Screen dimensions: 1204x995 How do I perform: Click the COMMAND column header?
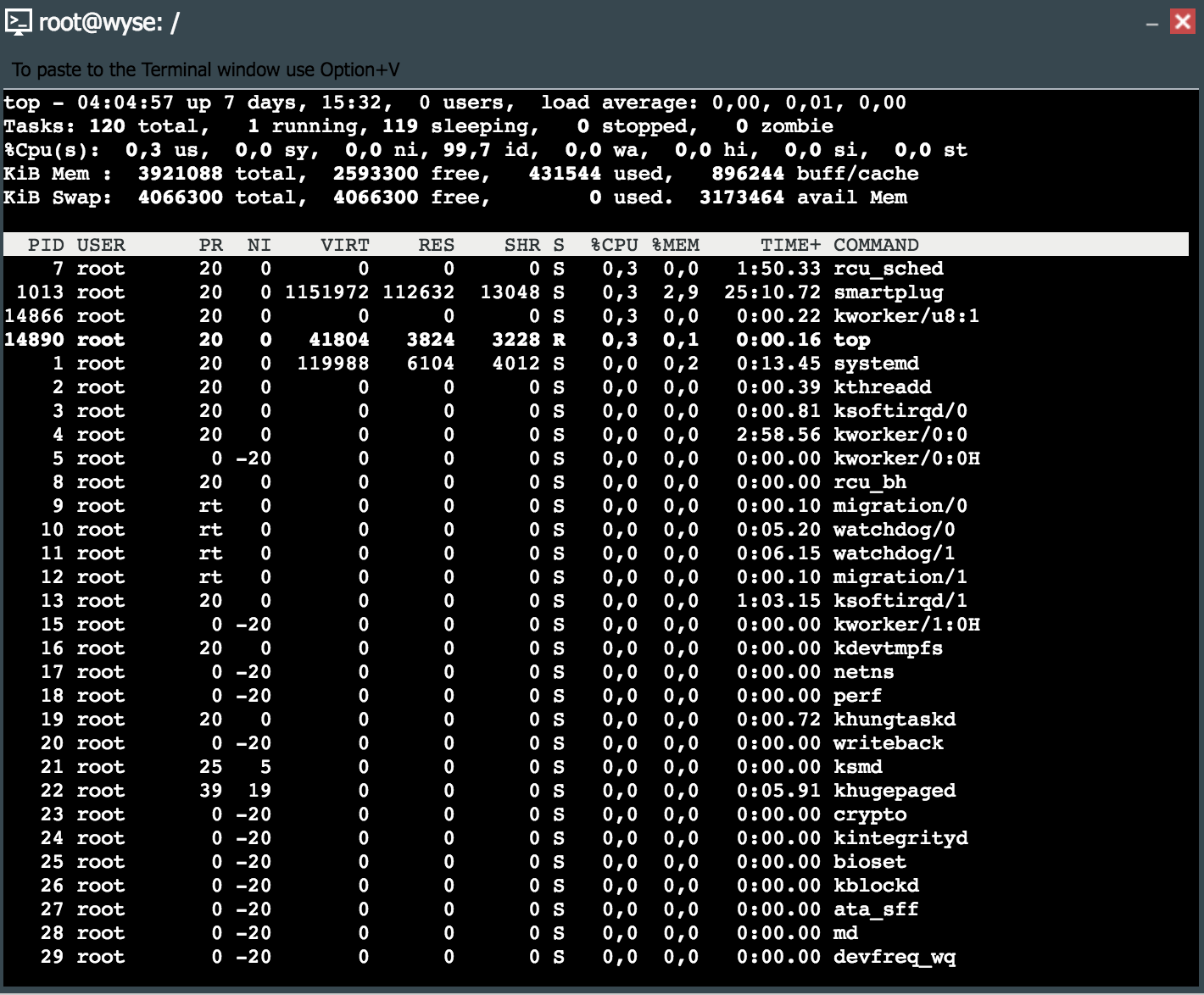tap(875, 245)
